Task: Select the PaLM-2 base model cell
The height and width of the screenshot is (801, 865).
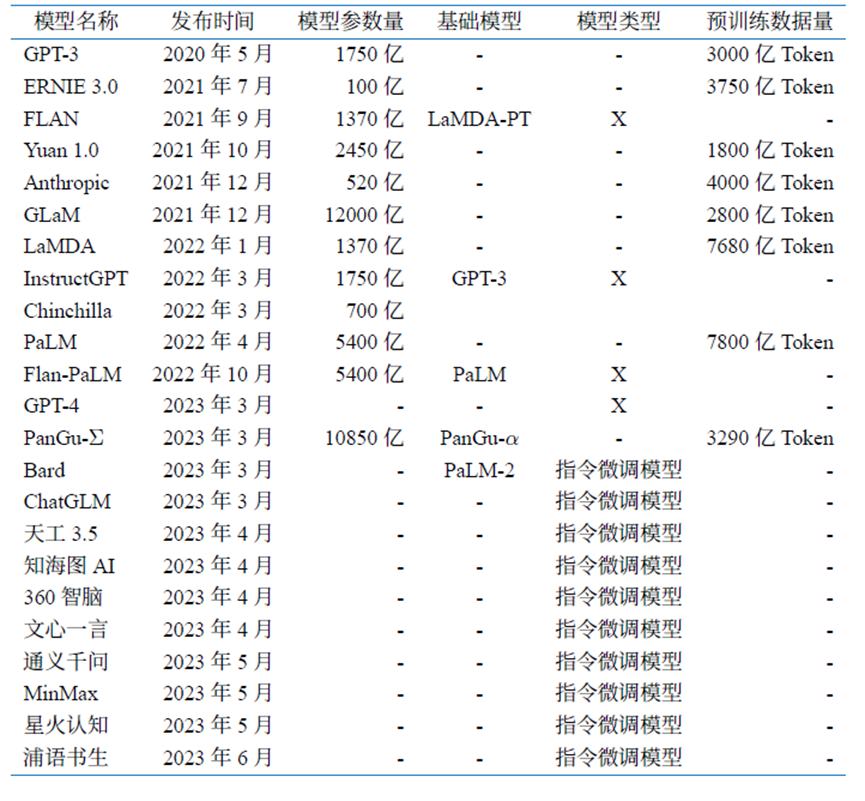Action: 479,470
